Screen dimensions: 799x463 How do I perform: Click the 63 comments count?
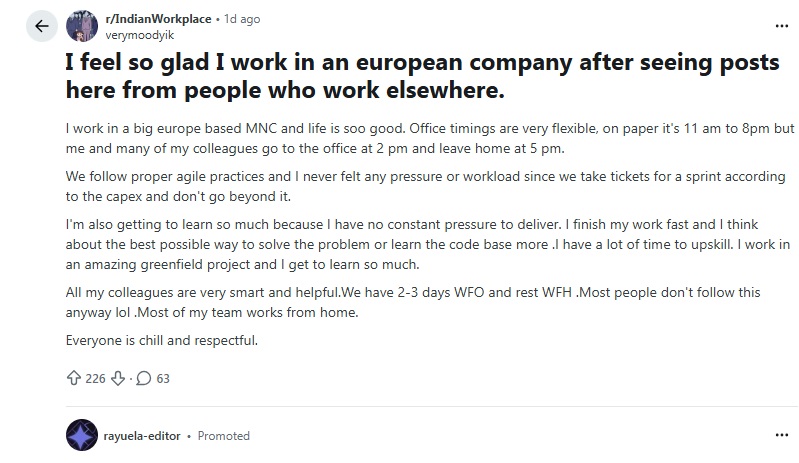163,378
